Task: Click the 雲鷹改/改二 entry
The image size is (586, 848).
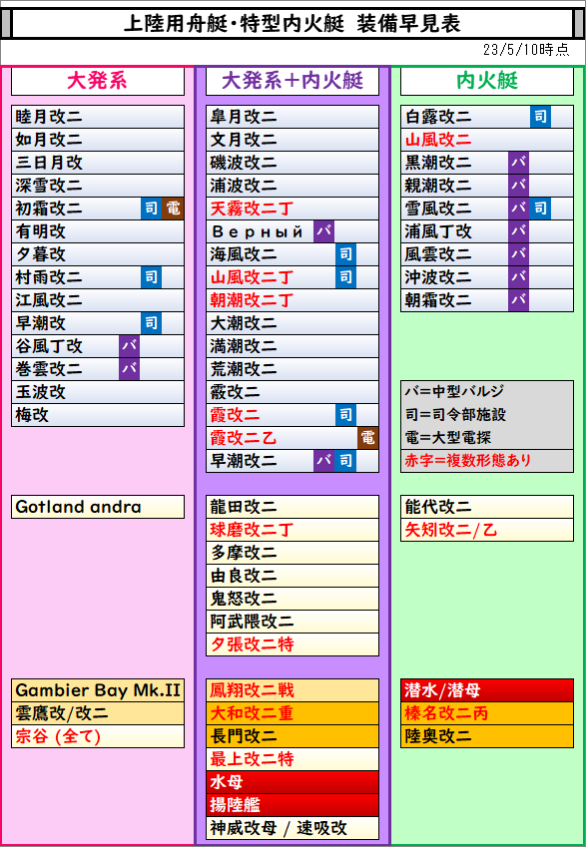Action: (x=98, y=713)
